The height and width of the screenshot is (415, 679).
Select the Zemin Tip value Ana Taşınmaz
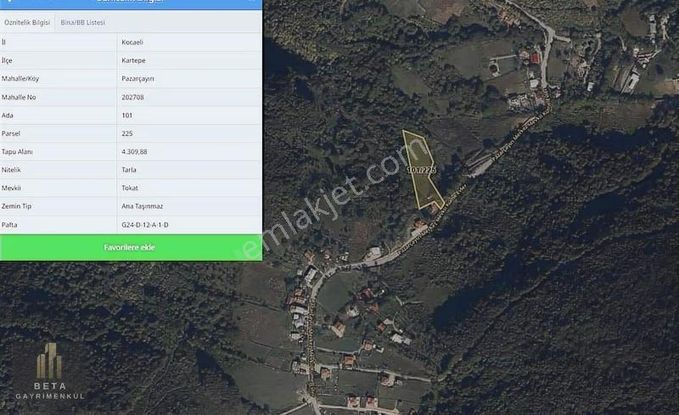pos(142,206)
